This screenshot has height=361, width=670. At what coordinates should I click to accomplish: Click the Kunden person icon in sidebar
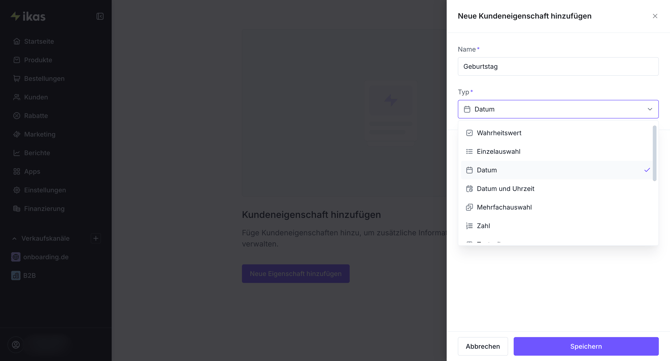(x=17, y=97)
